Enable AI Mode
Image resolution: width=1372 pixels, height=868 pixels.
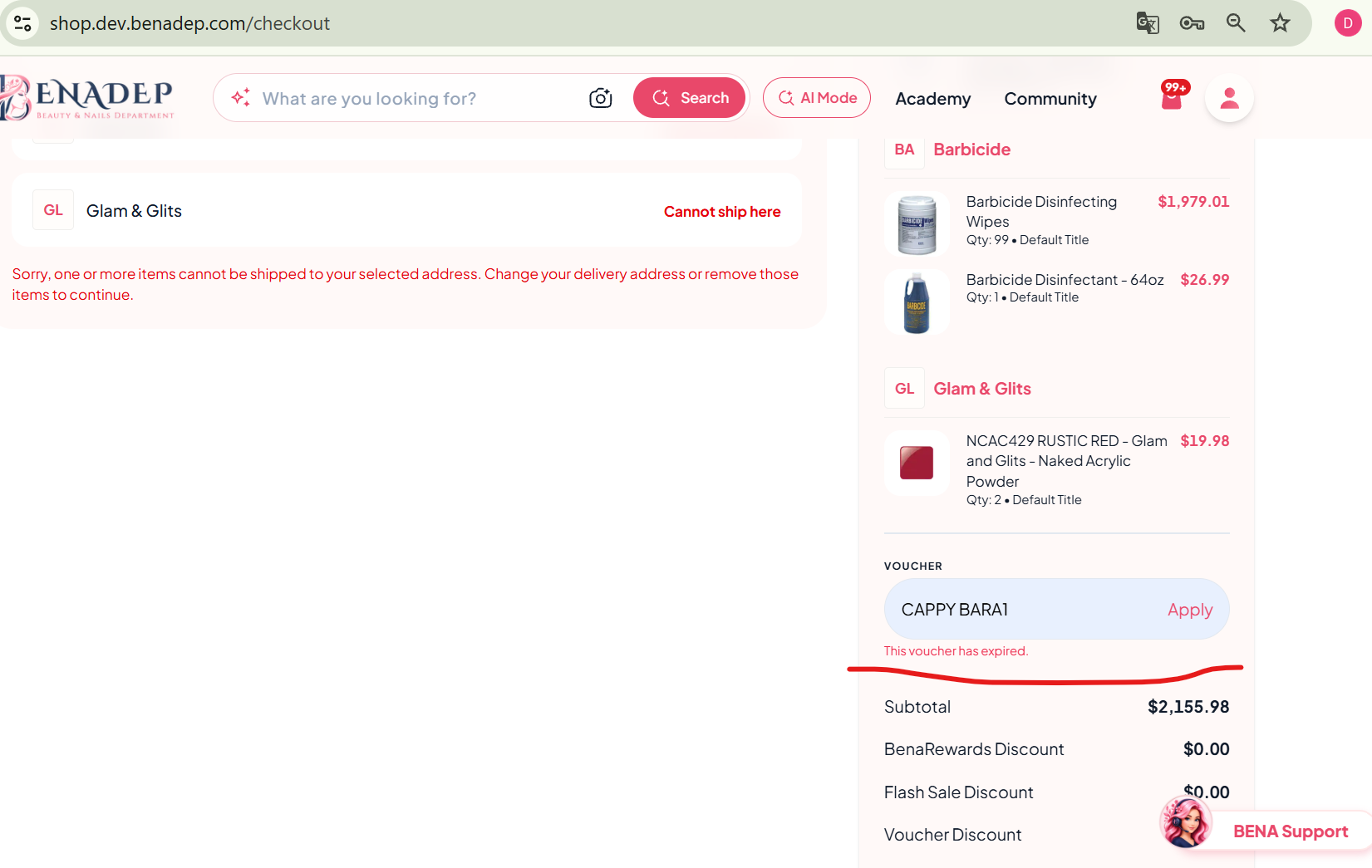[817, 98]
